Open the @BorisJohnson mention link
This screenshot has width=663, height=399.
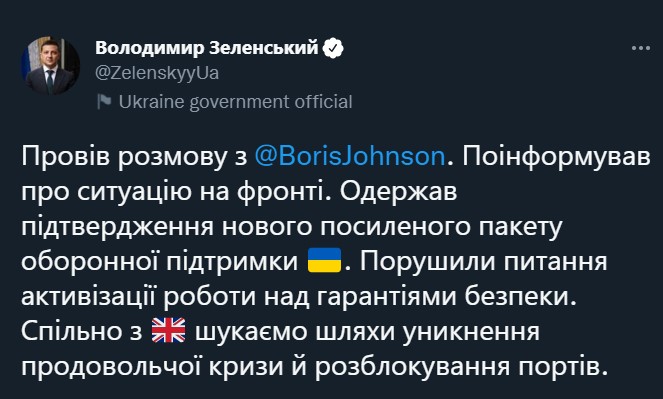350,156
